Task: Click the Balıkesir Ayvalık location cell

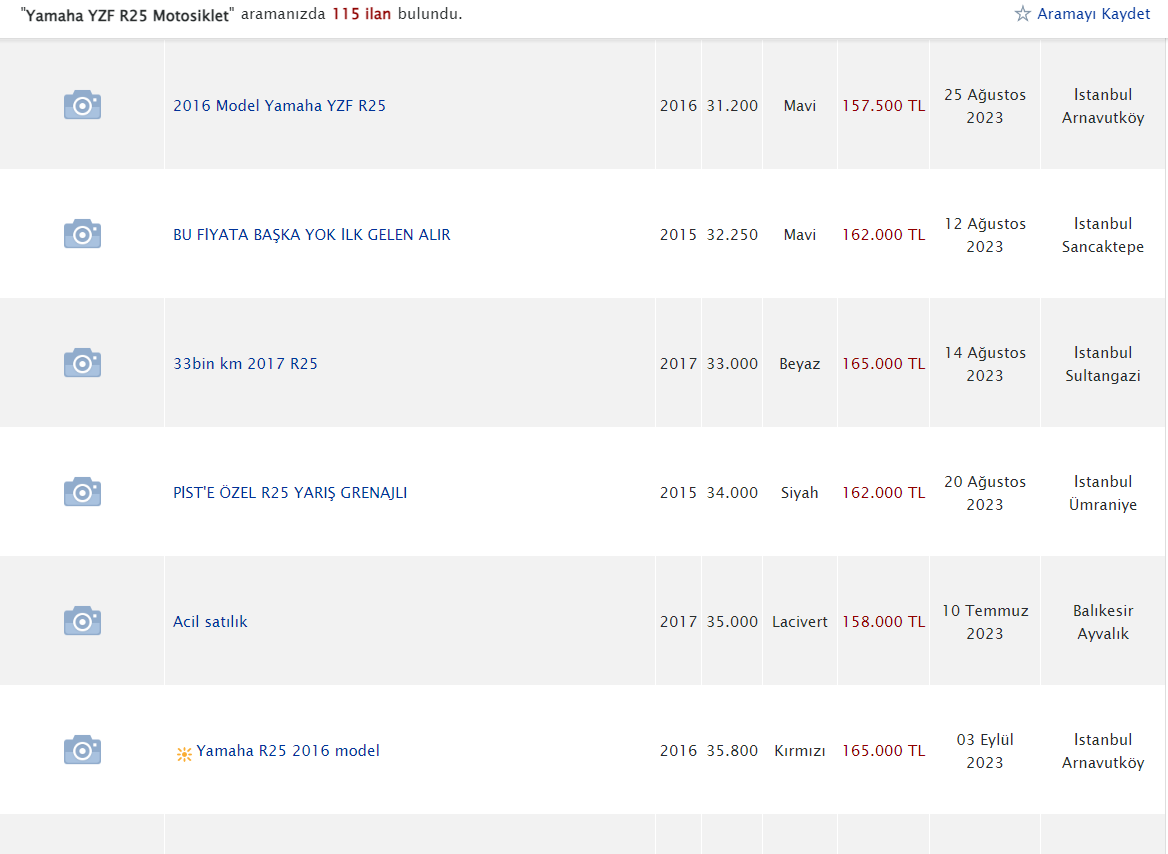Action: click(x=1102, y=622)
